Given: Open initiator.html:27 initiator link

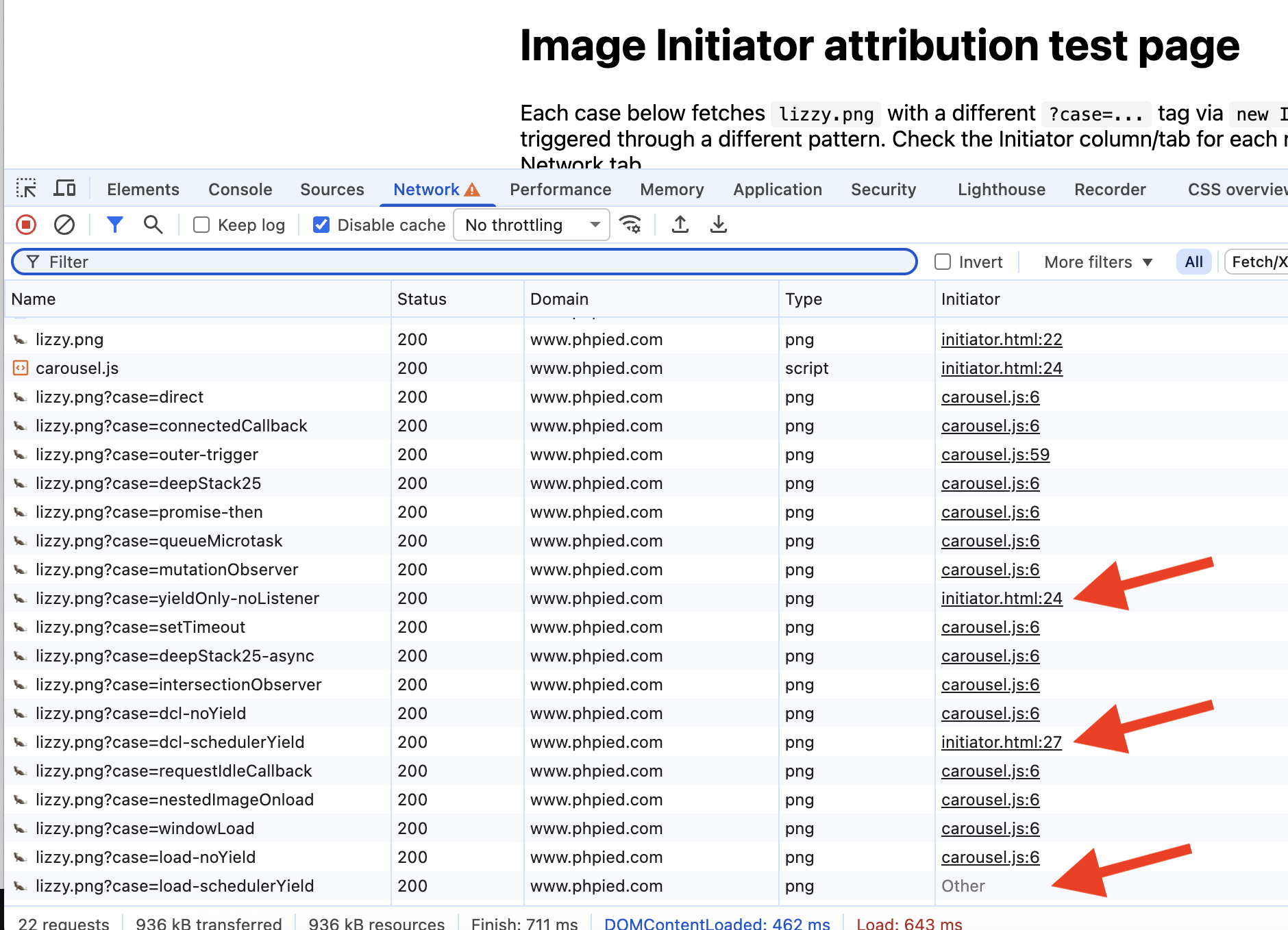Looking at the screenshot, I should (1002, 742).
